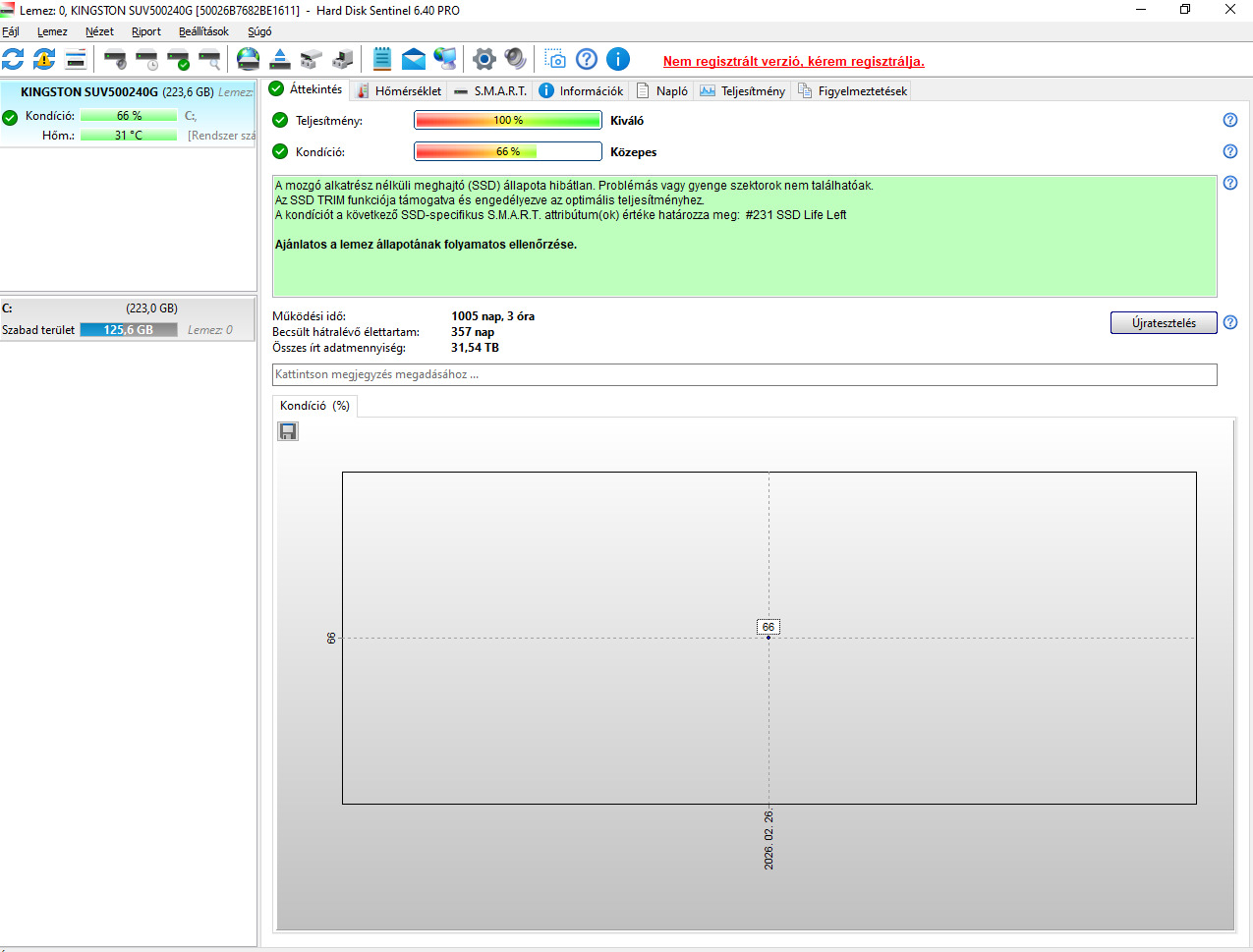Click the comment field Kattintson megjegyzés megadásához
Viewport: 1253px width, 952px height.
coord(745,374)
